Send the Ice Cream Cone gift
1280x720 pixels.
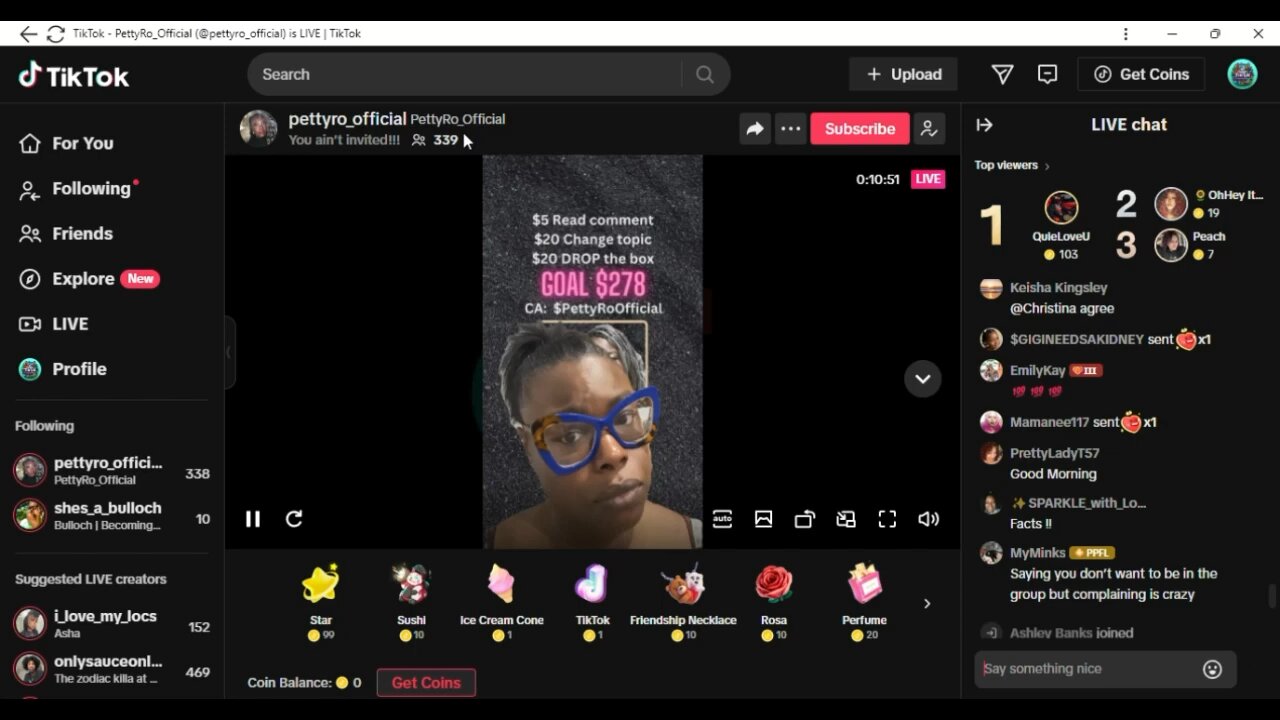coord(502,602)
